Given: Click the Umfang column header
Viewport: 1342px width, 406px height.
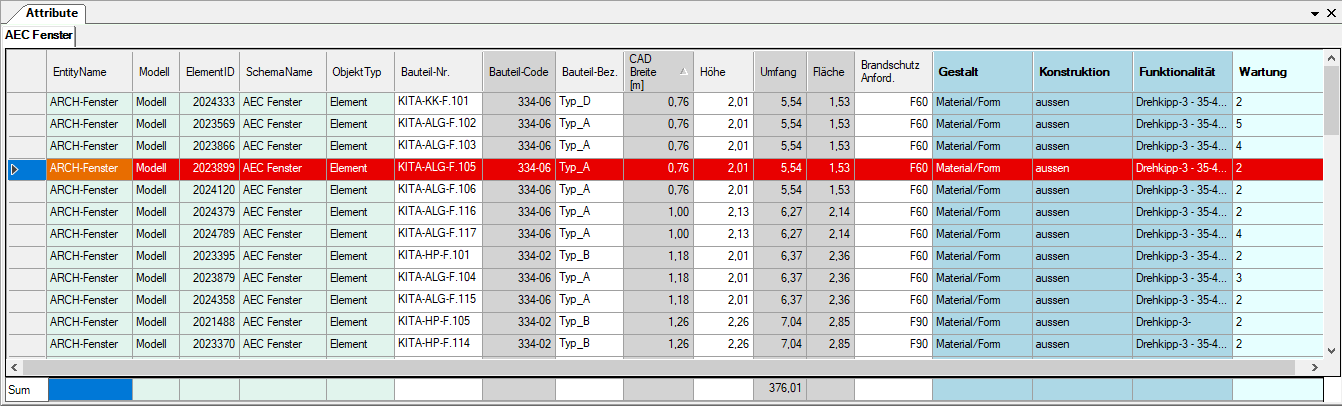Looking at the screenshot, I should click(x=779, y=72).
